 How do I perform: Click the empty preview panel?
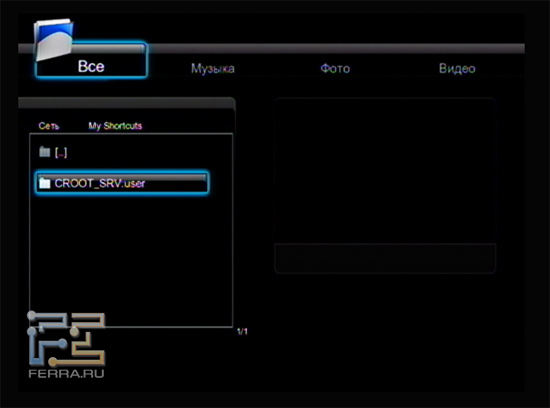[x=385, y=170]
